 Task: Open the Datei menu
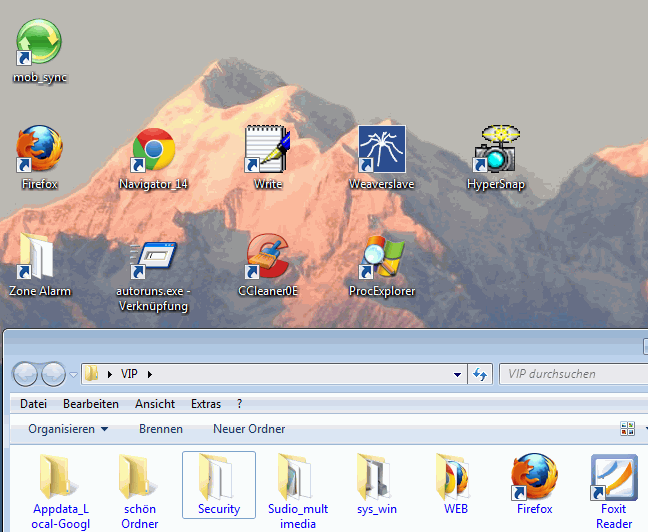33,404
